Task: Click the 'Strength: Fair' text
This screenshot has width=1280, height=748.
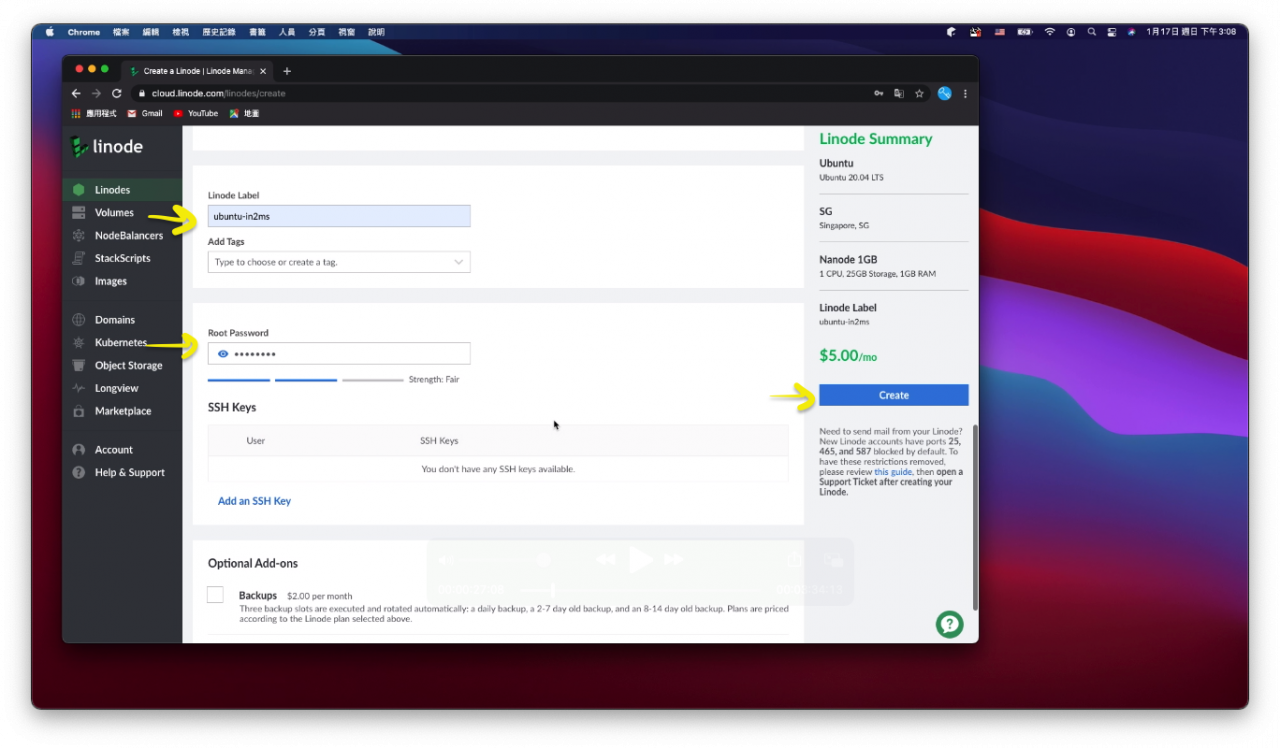Action: 434,380
